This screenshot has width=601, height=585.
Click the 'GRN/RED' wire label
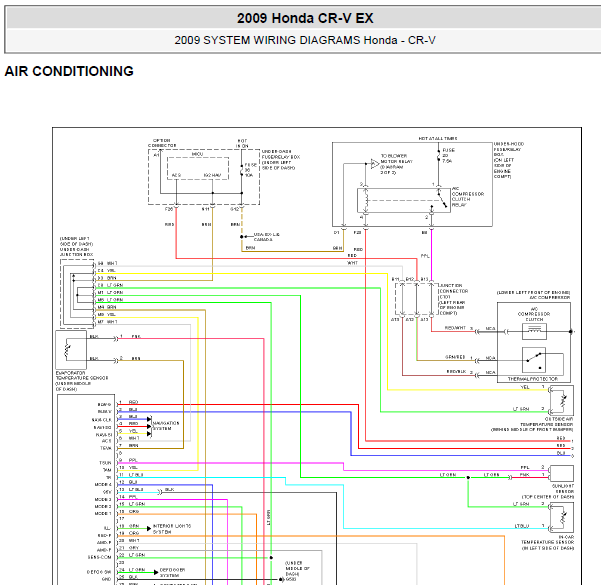click(455, 357)
